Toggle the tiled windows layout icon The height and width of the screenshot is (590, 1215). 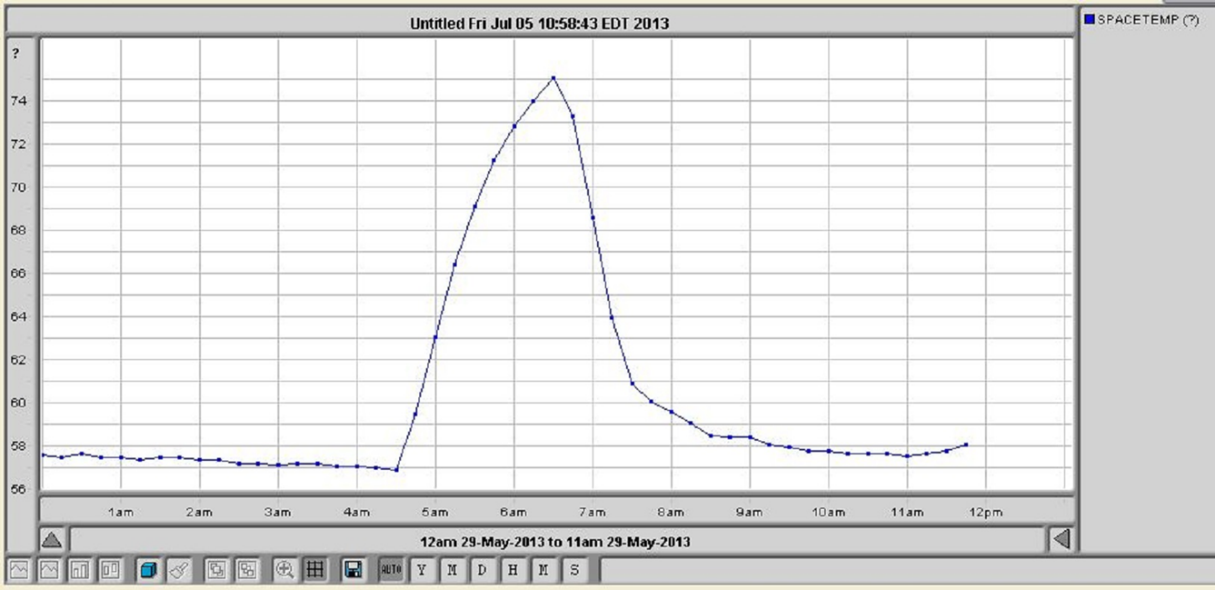[x=248, y=572]
